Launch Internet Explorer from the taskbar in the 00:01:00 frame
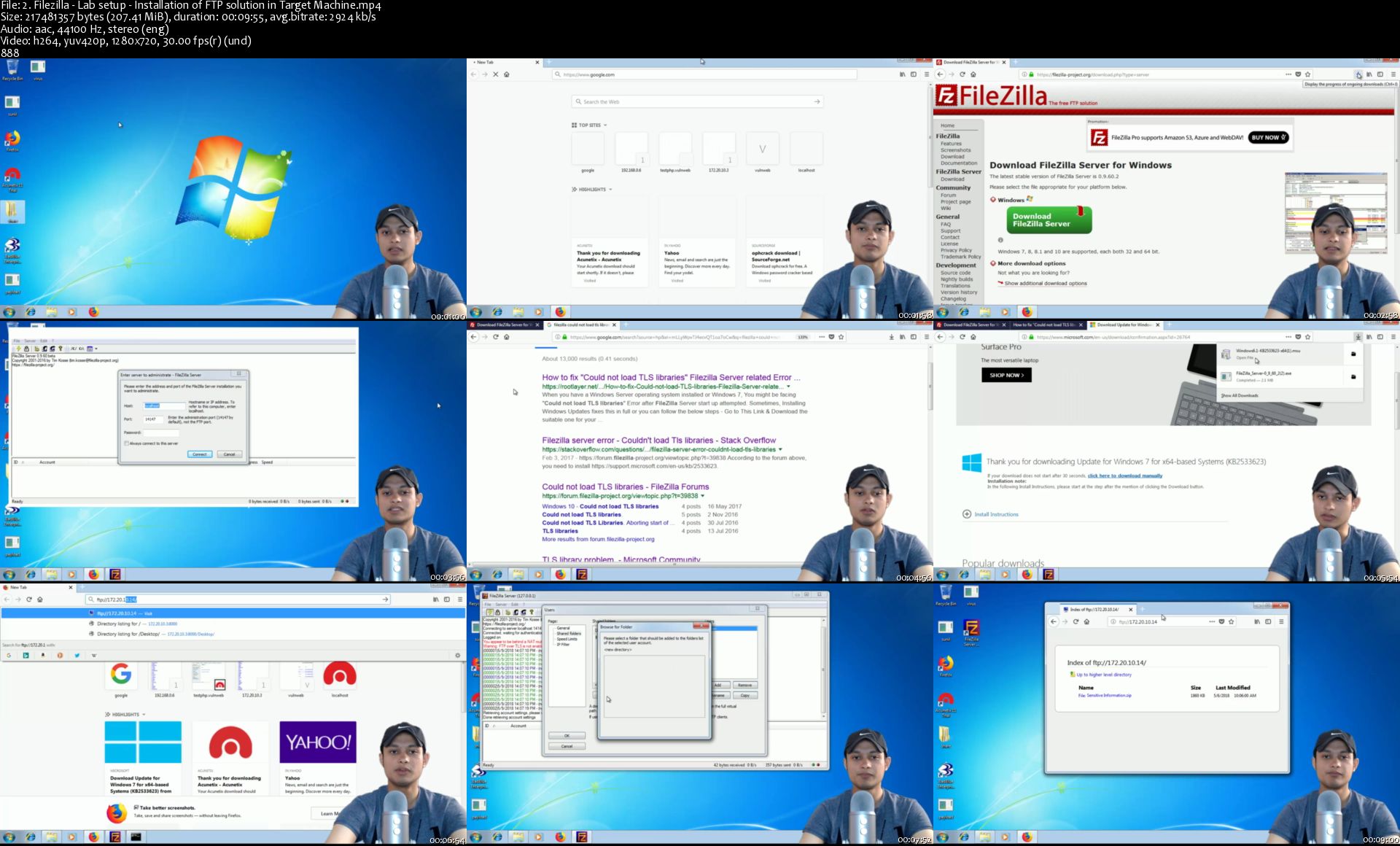The width and height of the screenshot is (1400, 846). pyautogui.click(x=31, y=312)
